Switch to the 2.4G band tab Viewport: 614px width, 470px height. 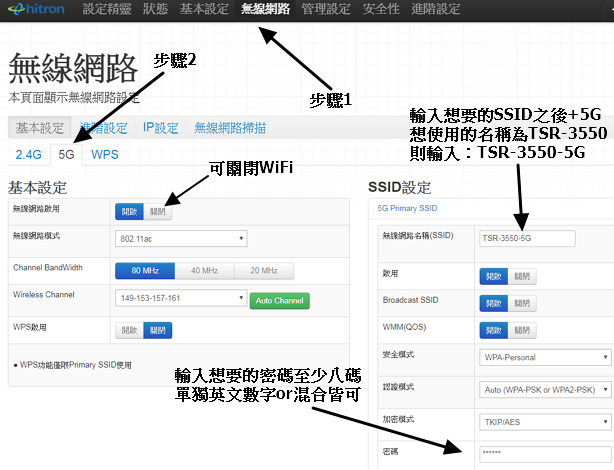pyautogui.click(x=28, y=154)
